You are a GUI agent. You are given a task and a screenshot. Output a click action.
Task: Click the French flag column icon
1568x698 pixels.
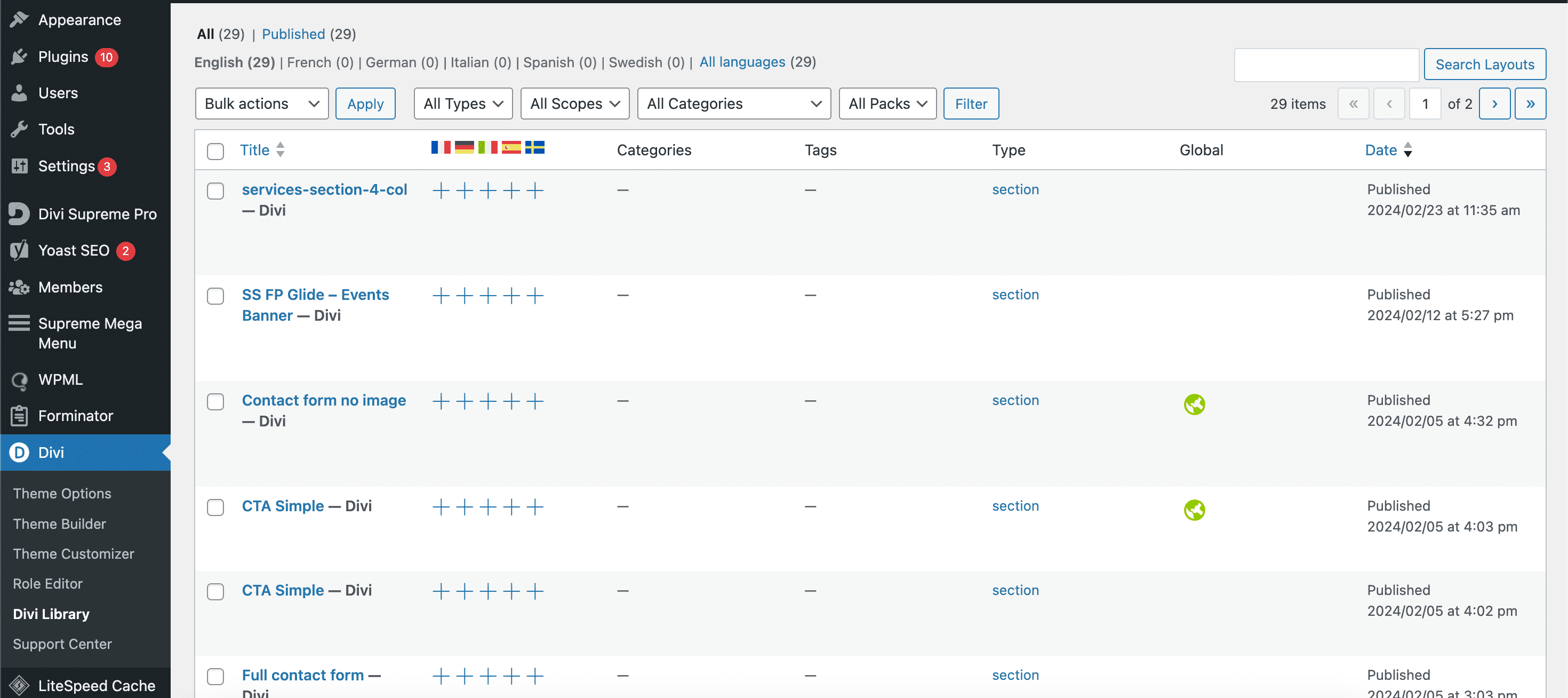441,147
